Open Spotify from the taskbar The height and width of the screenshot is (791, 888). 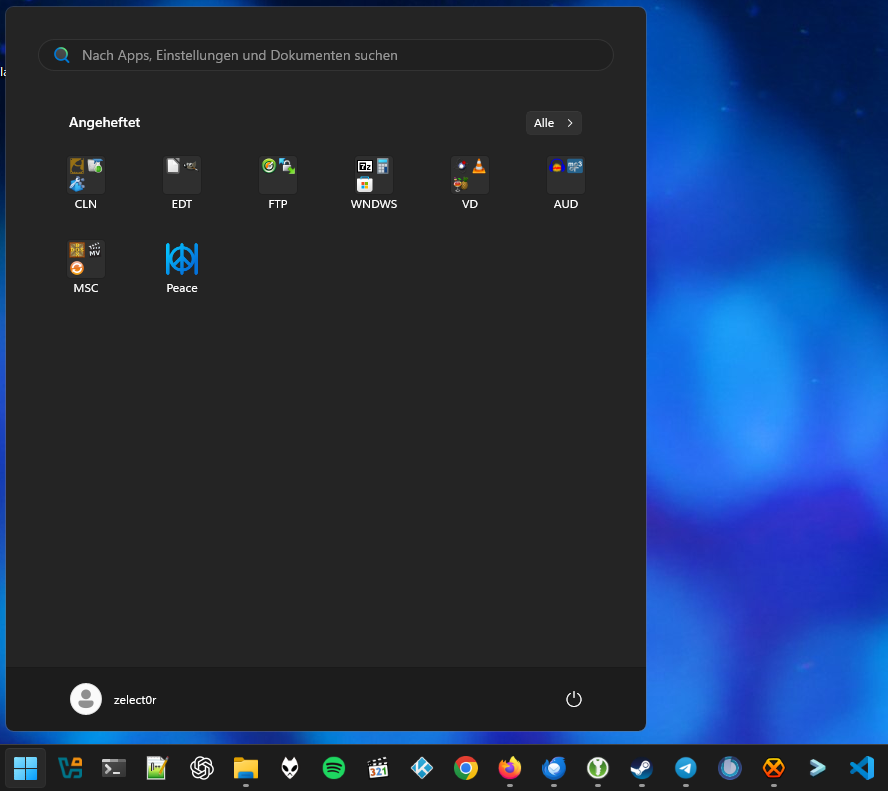tap(334, 768)
